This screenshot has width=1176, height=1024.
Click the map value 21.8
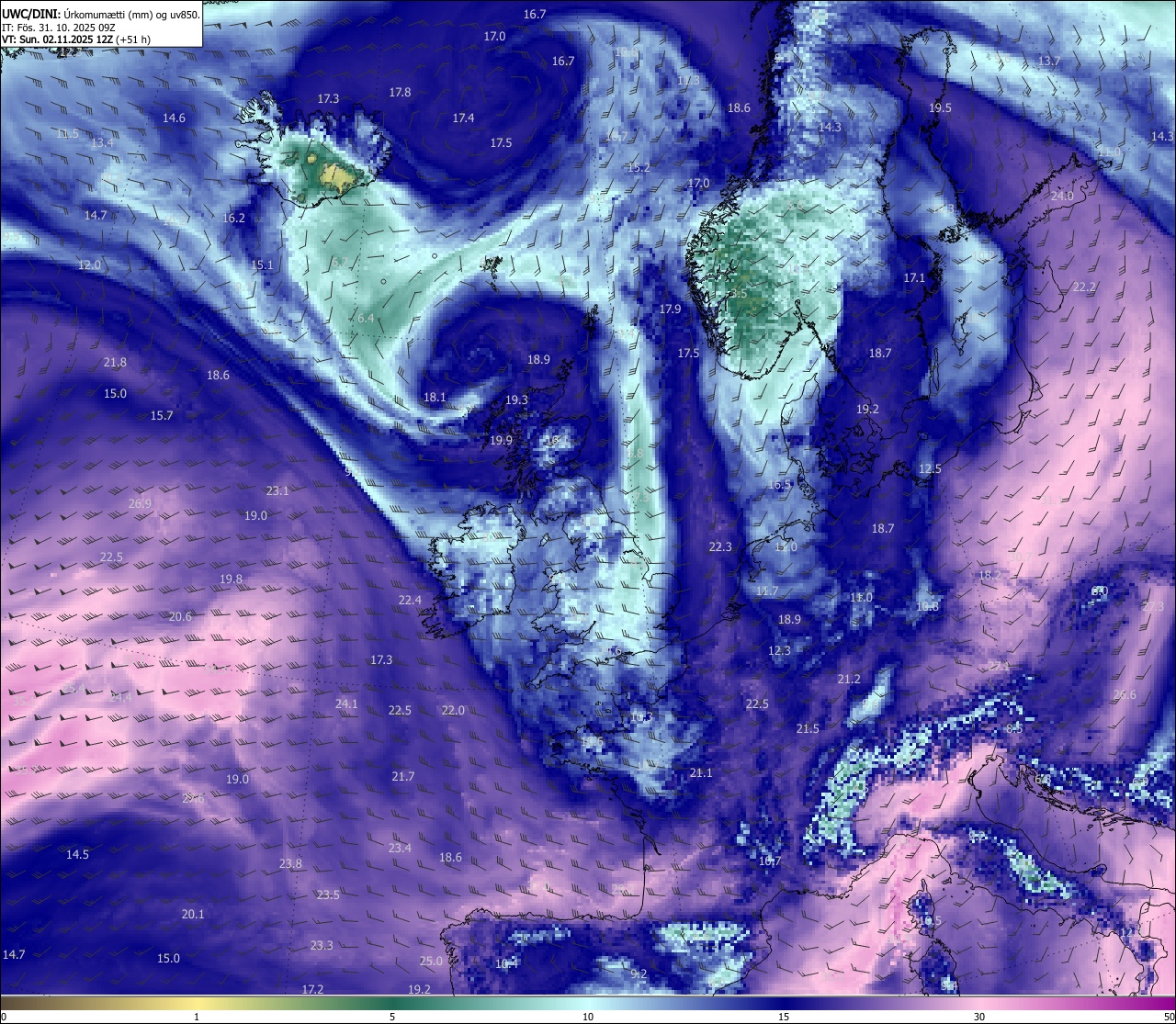coord(115,362)
